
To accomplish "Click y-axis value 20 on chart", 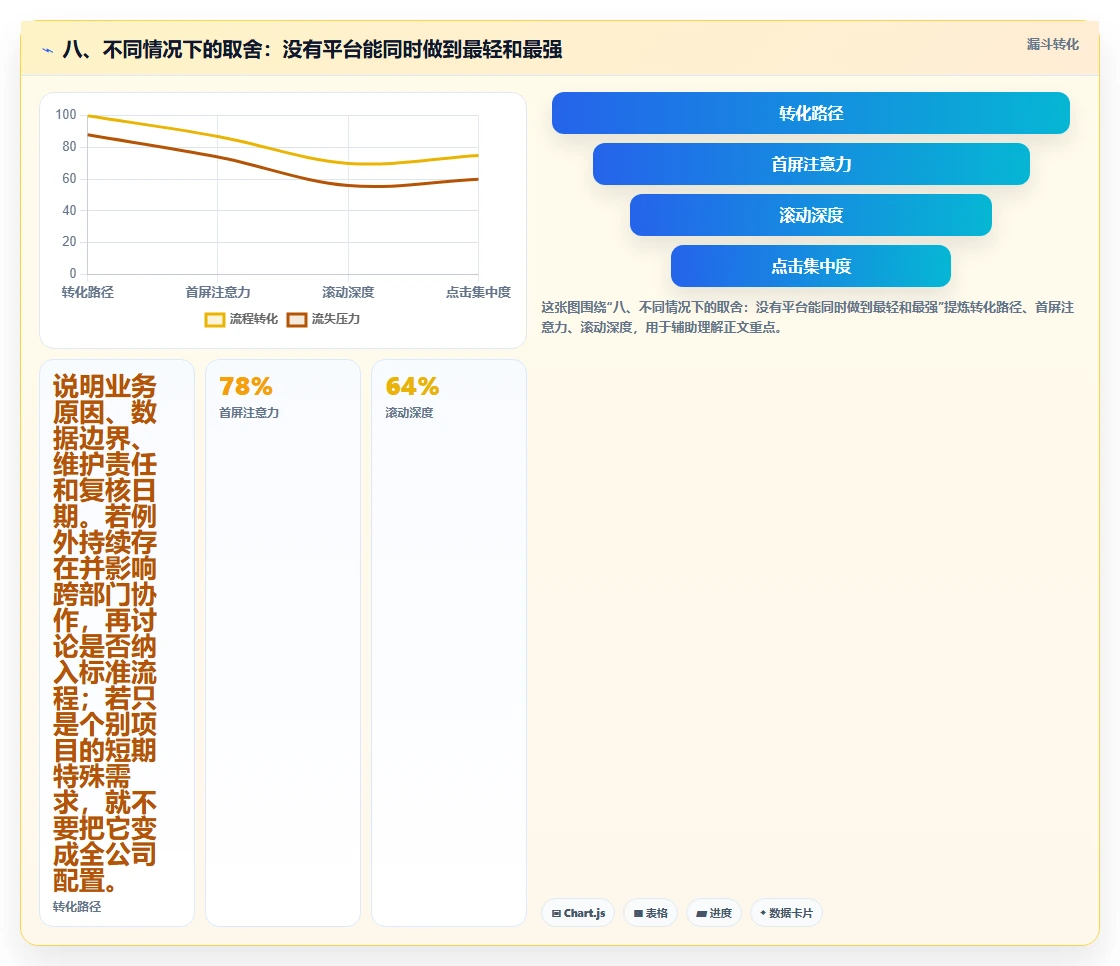I will 69,242.
